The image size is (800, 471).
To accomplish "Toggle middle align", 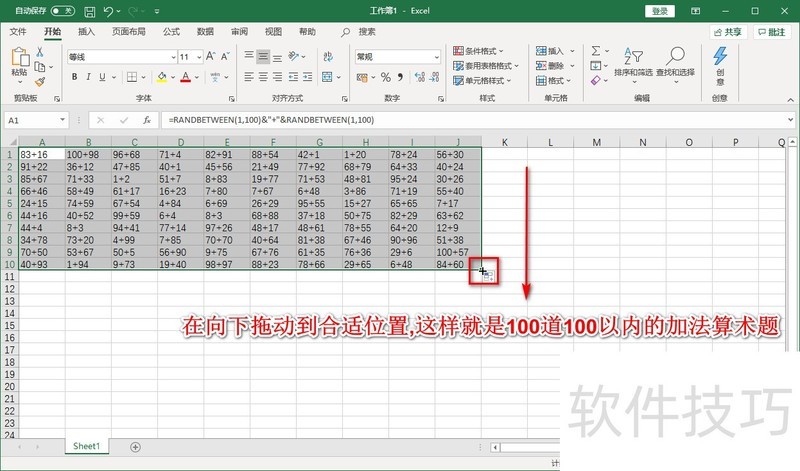I will pos(263,56).
